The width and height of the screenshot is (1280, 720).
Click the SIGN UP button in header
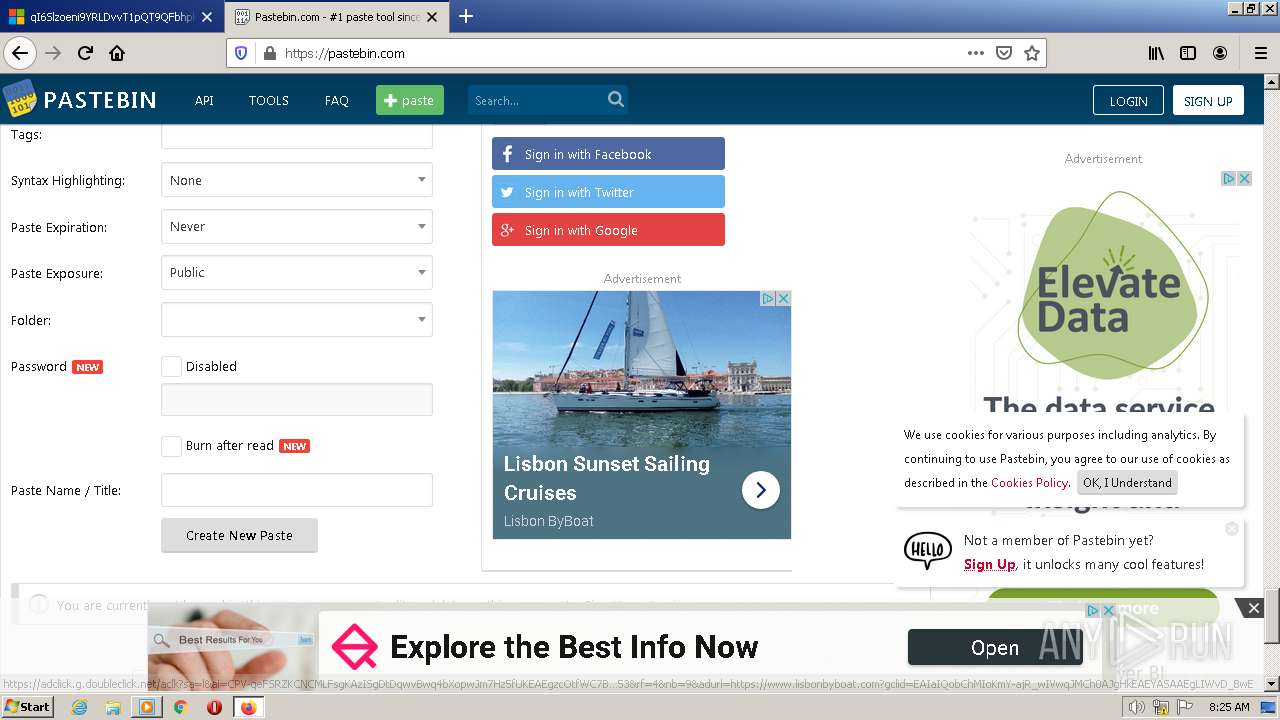pyautogui.click(x=1208, y=100)
